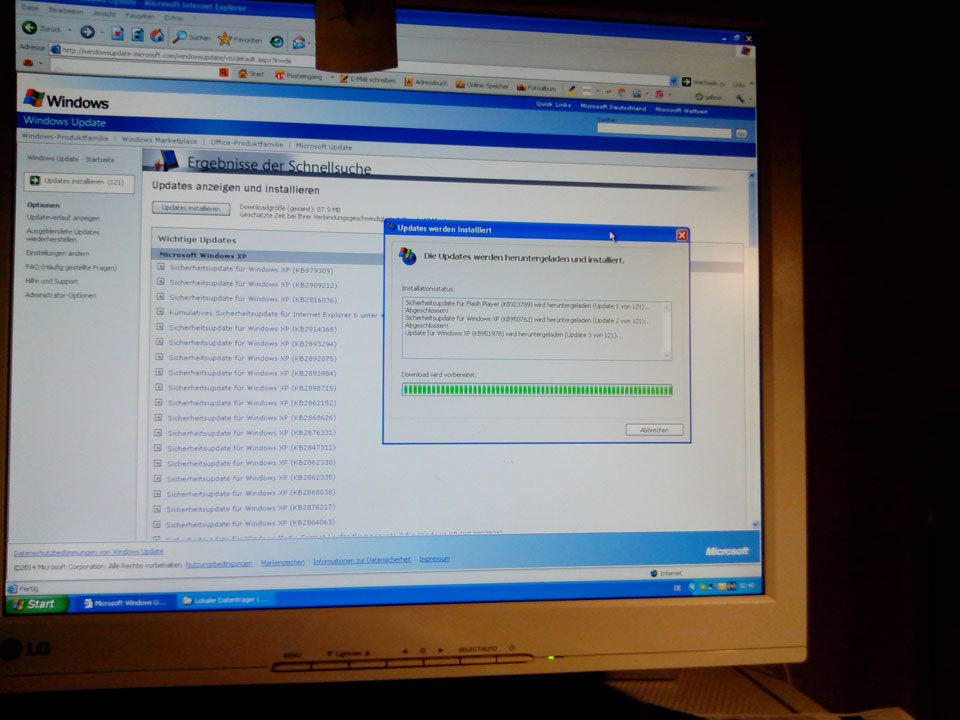Viewport: 960px width, 720px height.
Task: Open the Windows Marketplace tab
Action: (x=159, y=140)
